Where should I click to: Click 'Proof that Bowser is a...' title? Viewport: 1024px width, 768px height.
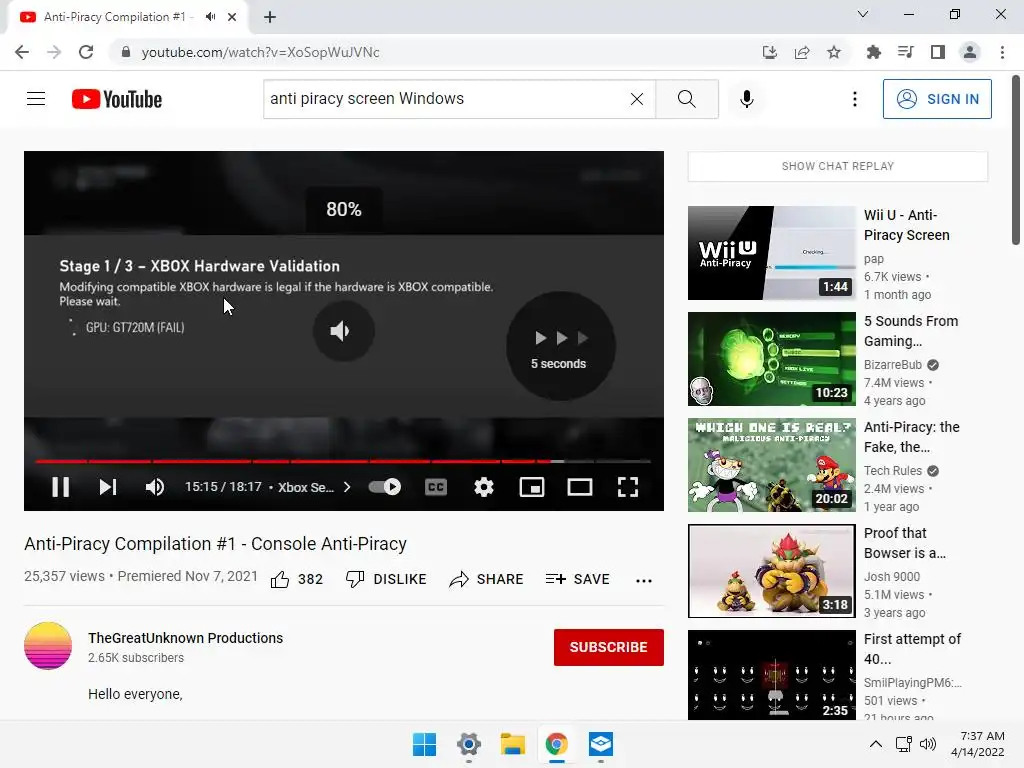pyautogui.click(x=905, y=543)
